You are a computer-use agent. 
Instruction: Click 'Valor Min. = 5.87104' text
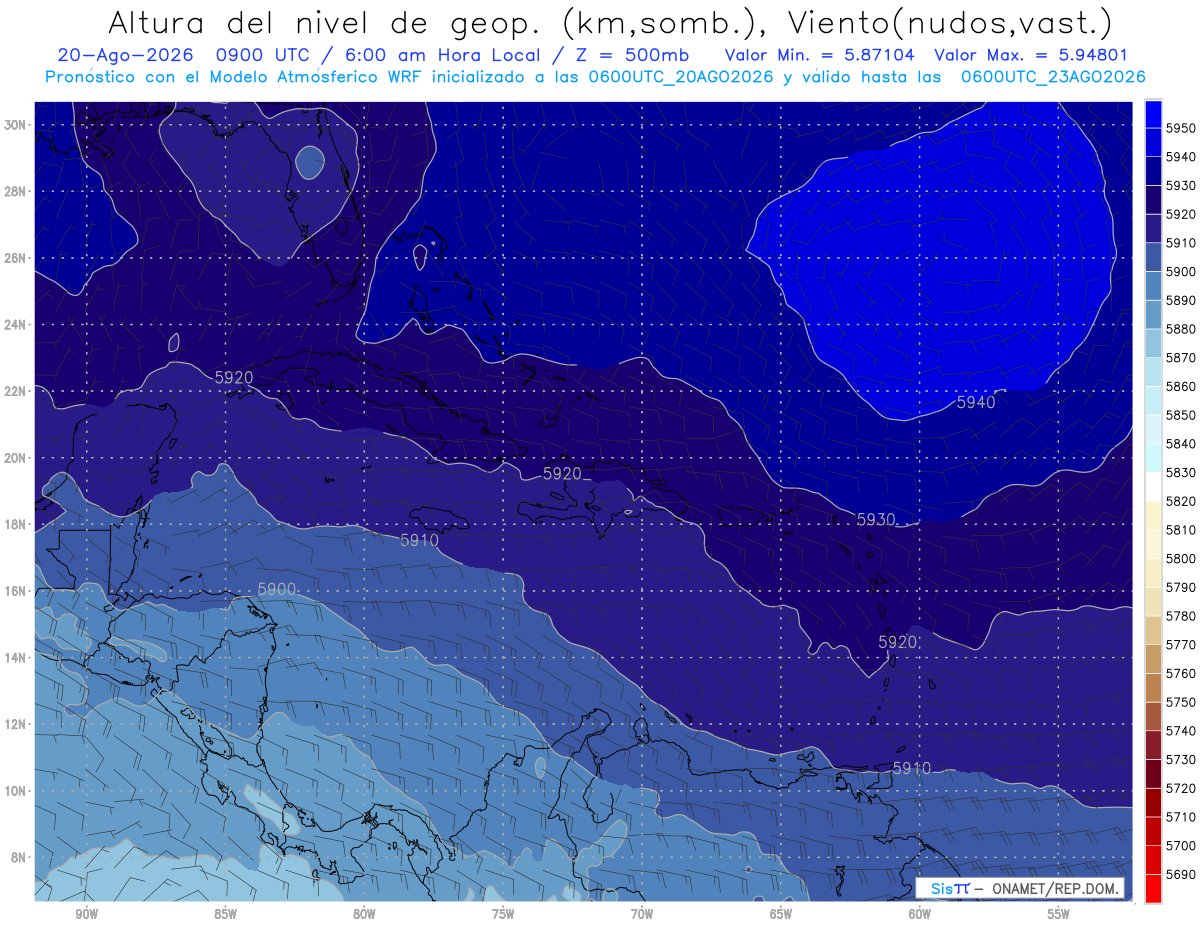819,55
